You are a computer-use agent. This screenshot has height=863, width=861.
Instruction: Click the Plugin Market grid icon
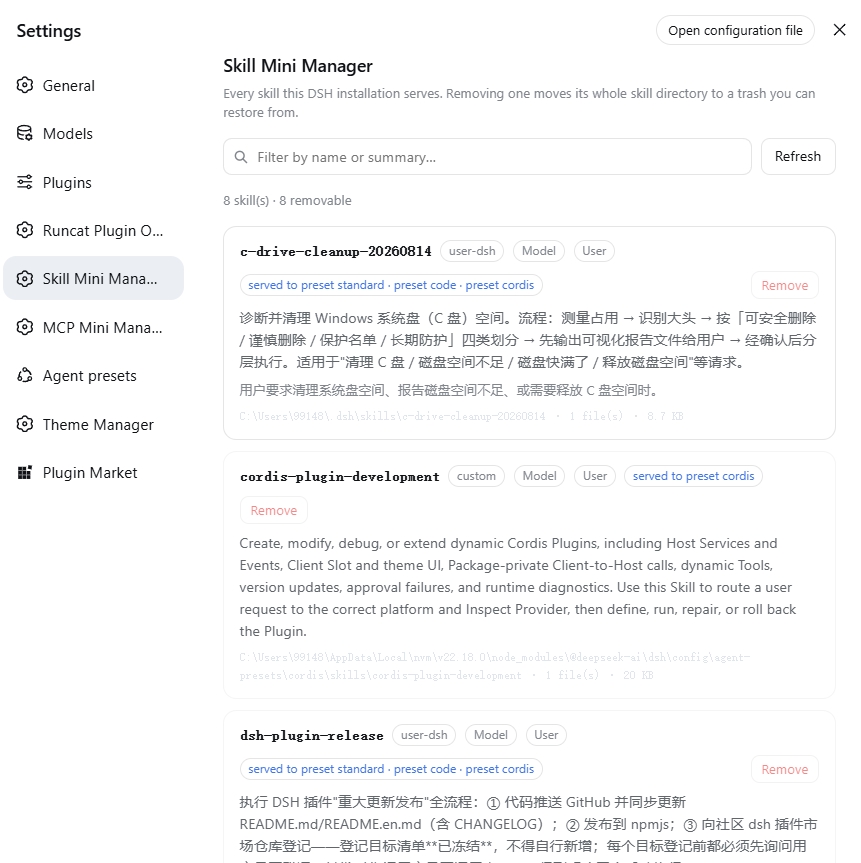pyautogui.click(x=25, y=472)
